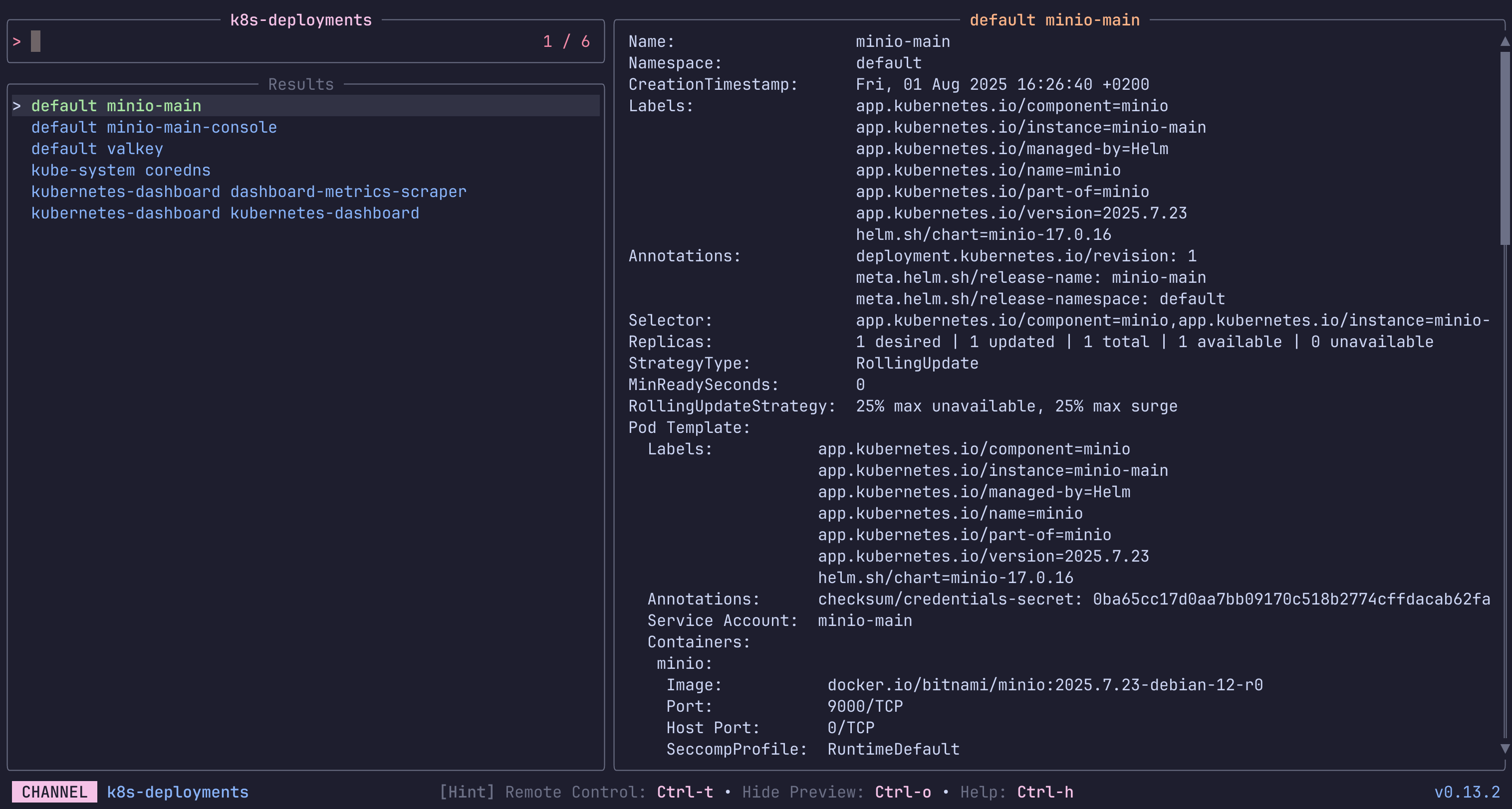Click the first app.kubernetes.io/managed-by=Helm label
The height and width of the screenshot is (809, 1512).
[1012, 149]
